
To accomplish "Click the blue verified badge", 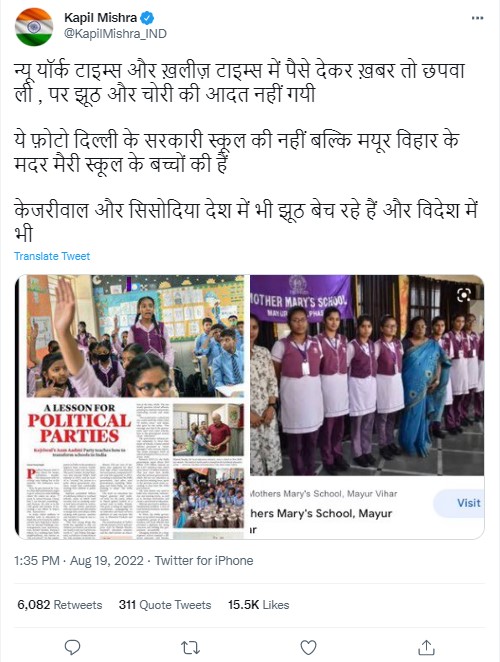I will [147, 18].
